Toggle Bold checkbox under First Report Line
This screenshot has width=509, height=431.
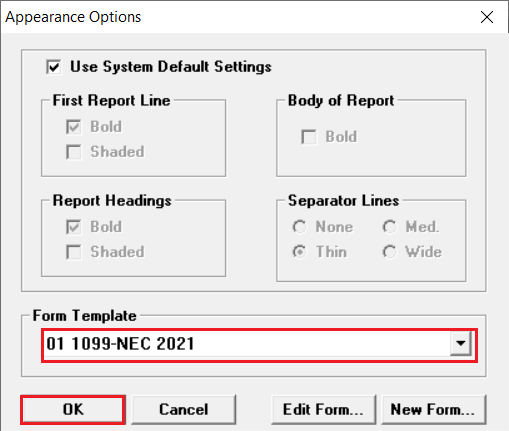pyautogui.click(x=73, y=127)
